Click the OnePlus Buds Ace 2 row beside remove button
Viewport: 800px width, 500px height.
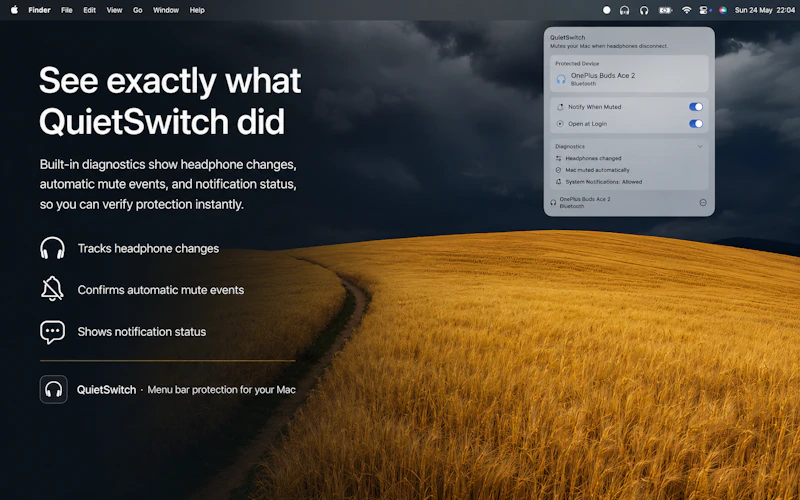pos(585,203)
